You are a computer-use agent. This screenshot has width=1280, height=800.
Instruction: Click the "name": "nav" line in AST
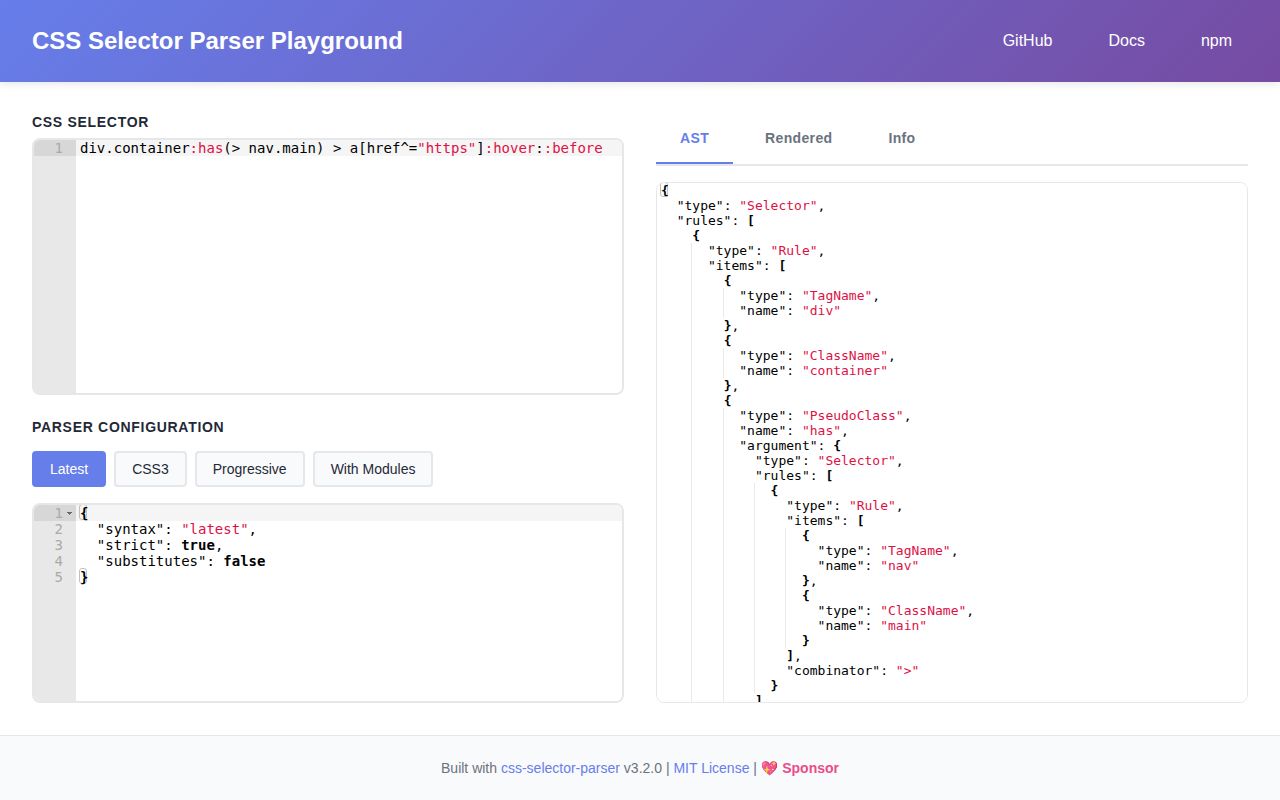click(x=868, y=566)
